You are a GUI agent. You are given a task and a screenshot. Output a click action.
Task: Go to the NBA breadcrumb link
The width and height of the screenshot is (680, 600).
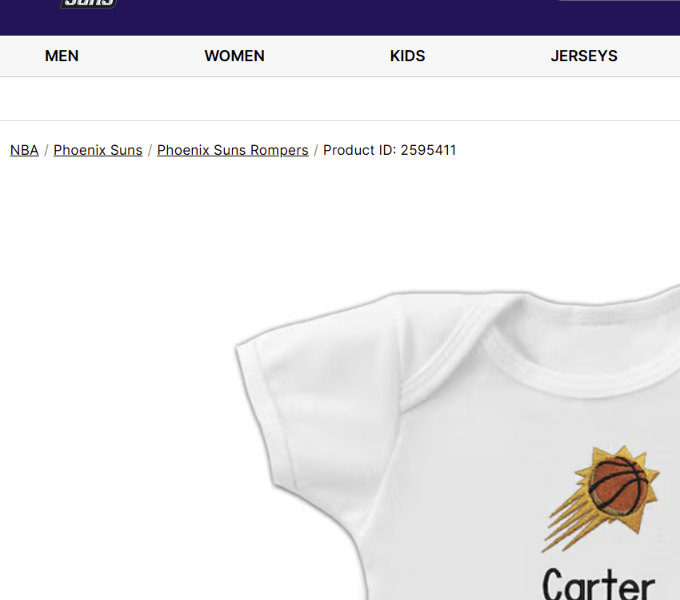(x=24, y=150)
